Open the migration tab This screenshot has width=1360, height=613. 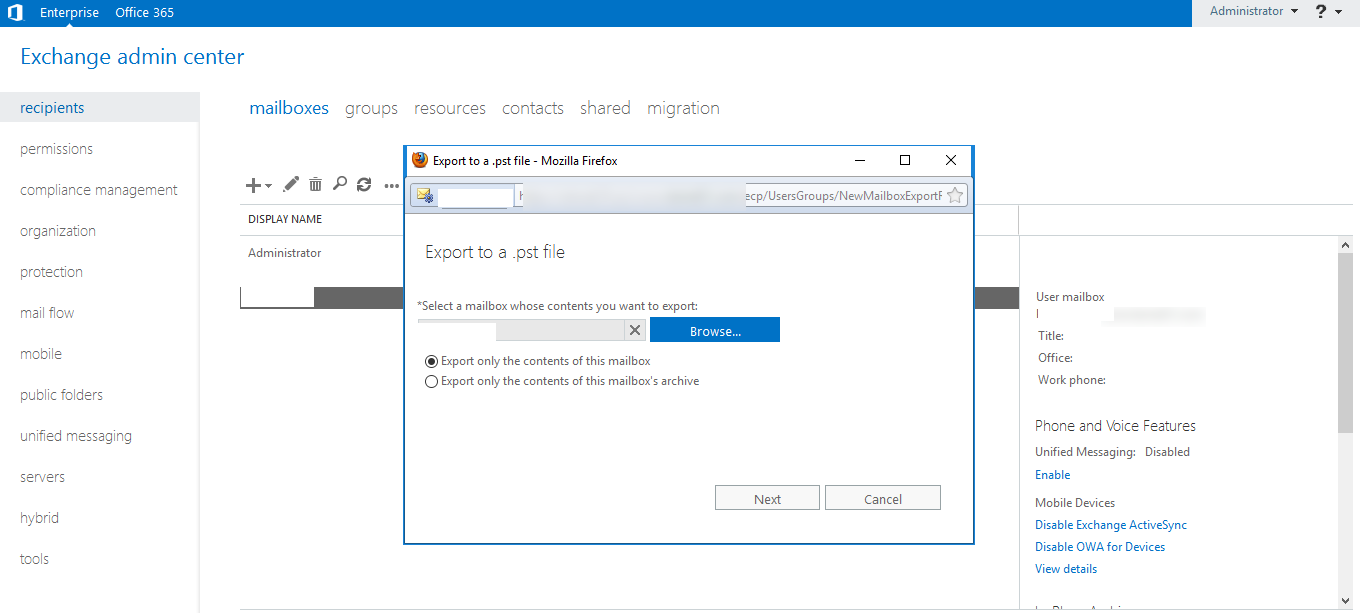683,108
